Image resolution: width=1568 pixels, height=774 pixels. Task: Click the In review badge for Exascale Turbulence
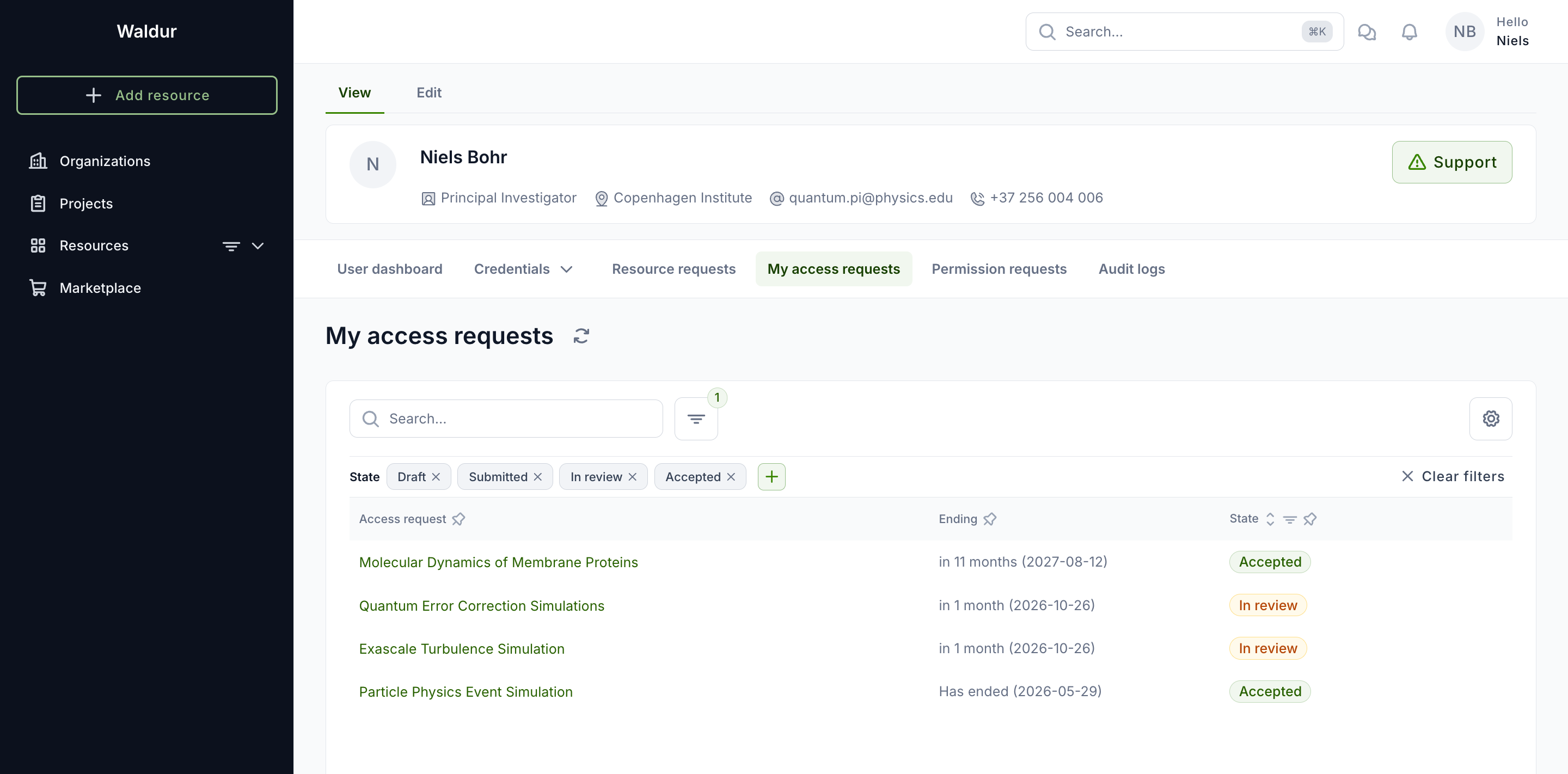click(x=1268, y=649)
